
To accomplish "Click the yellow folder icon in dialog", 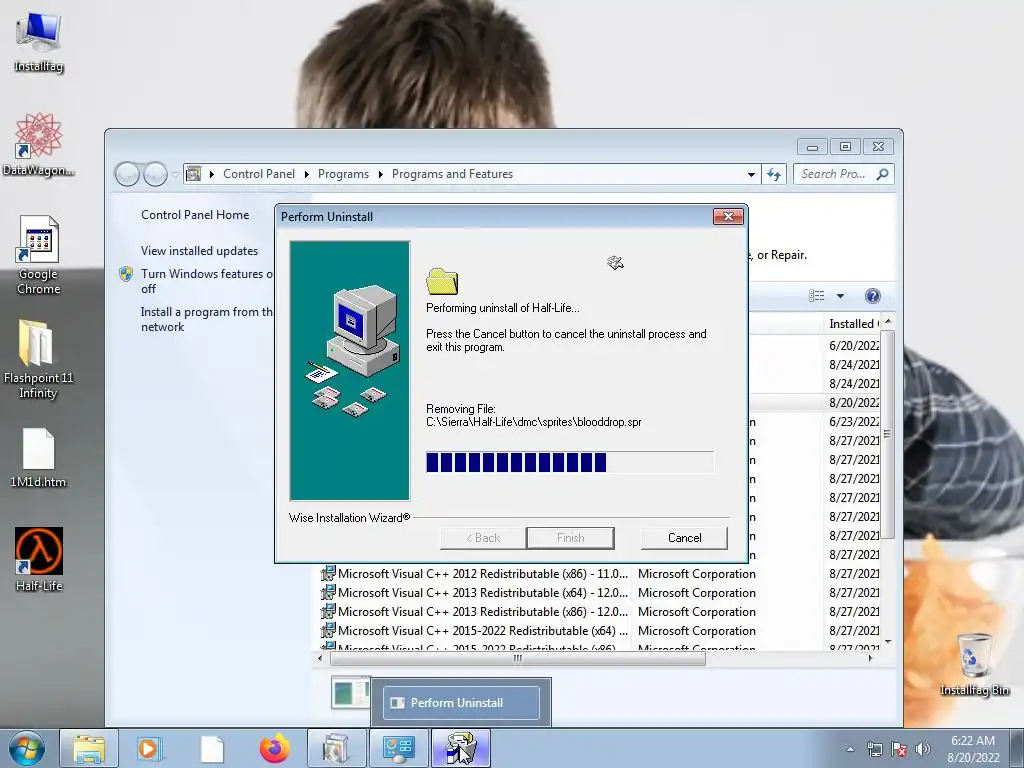I will click(442, 281).
